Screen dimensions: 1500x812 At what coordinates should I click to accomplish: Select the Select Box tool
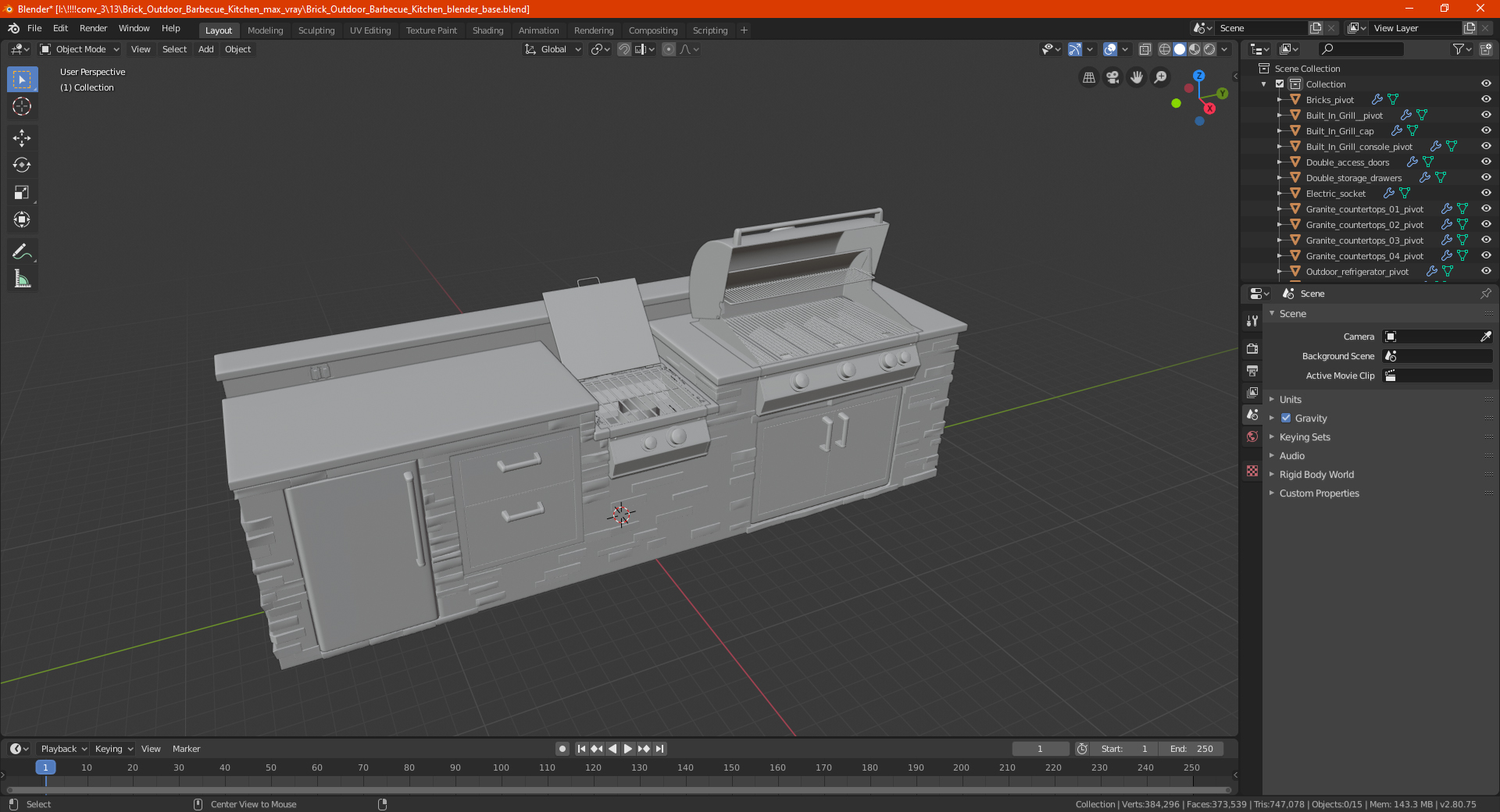(x=22, y=80)
